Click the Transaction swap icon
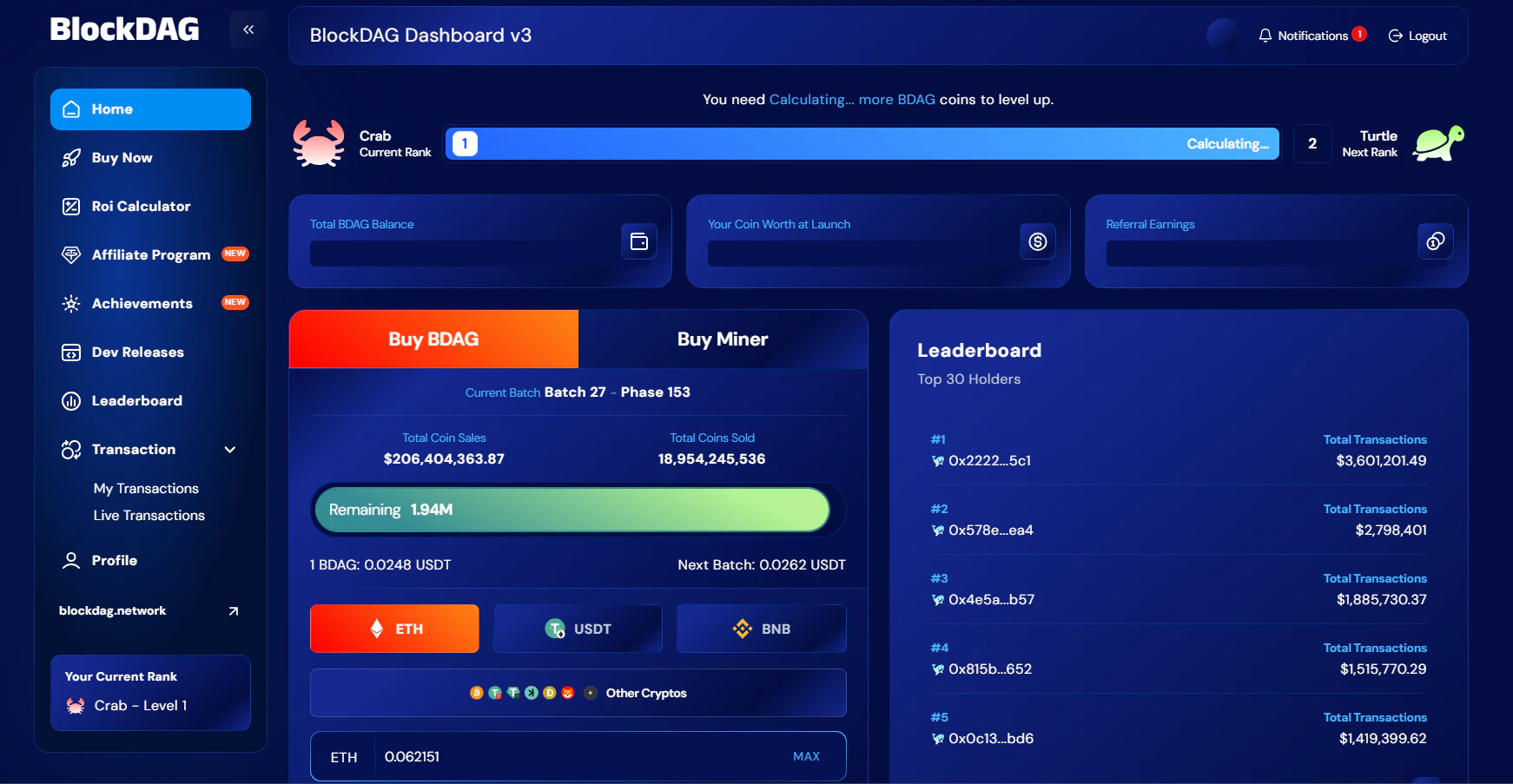1513x784 pixels. click(x=71, y=450)
